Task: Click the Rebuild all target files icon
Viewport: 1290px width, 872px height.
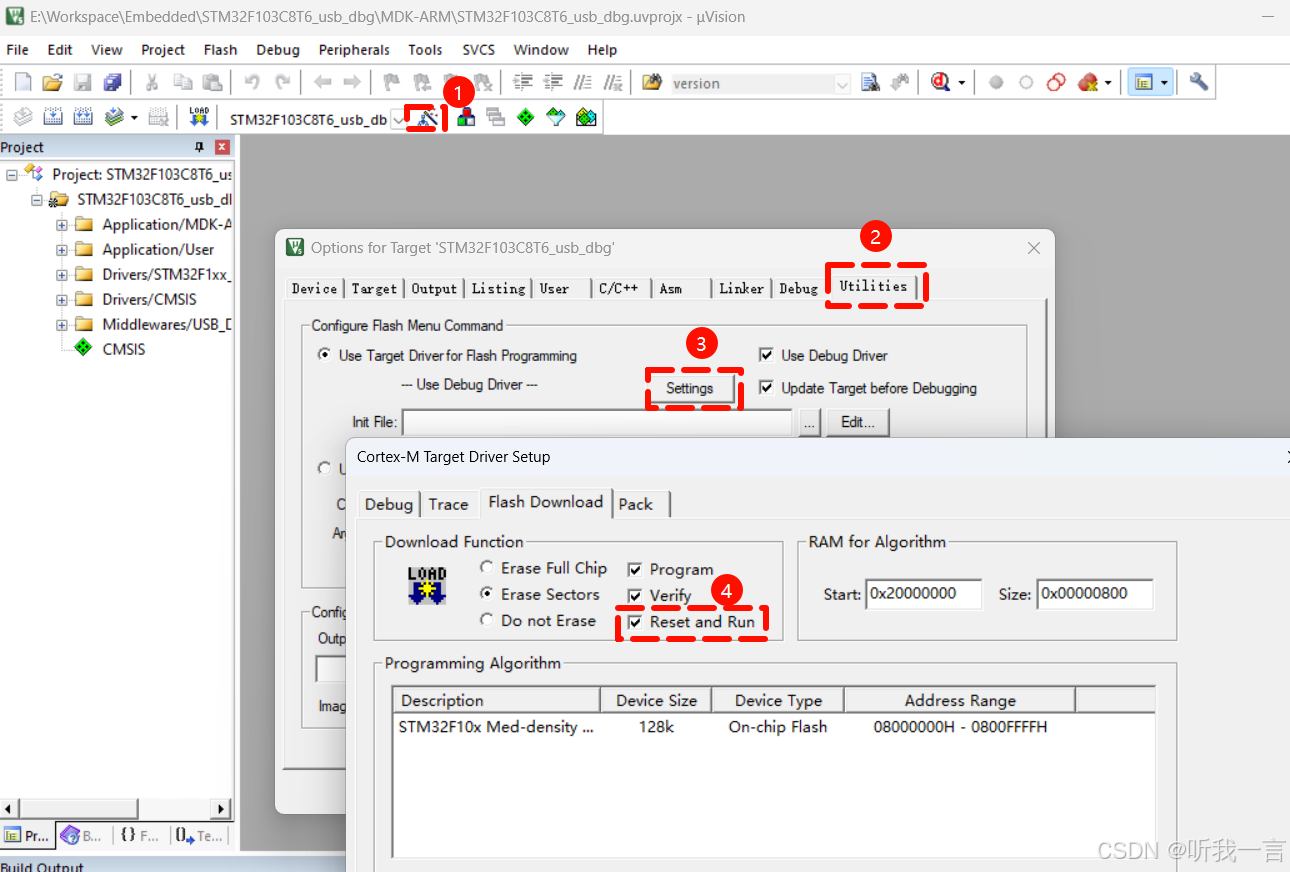Action: coord(83,117)
